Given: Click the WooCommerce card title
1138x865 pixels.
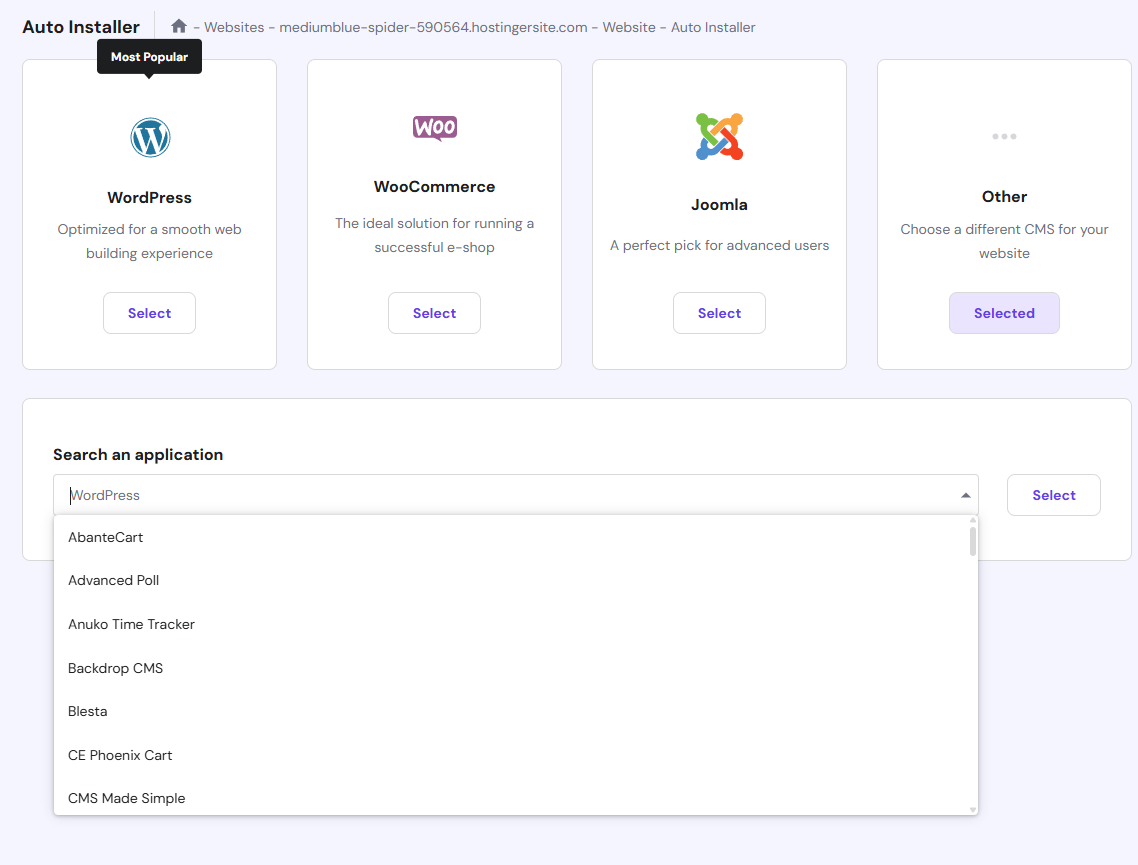Looking at the screenshot, I should click(x=435, y=186).
